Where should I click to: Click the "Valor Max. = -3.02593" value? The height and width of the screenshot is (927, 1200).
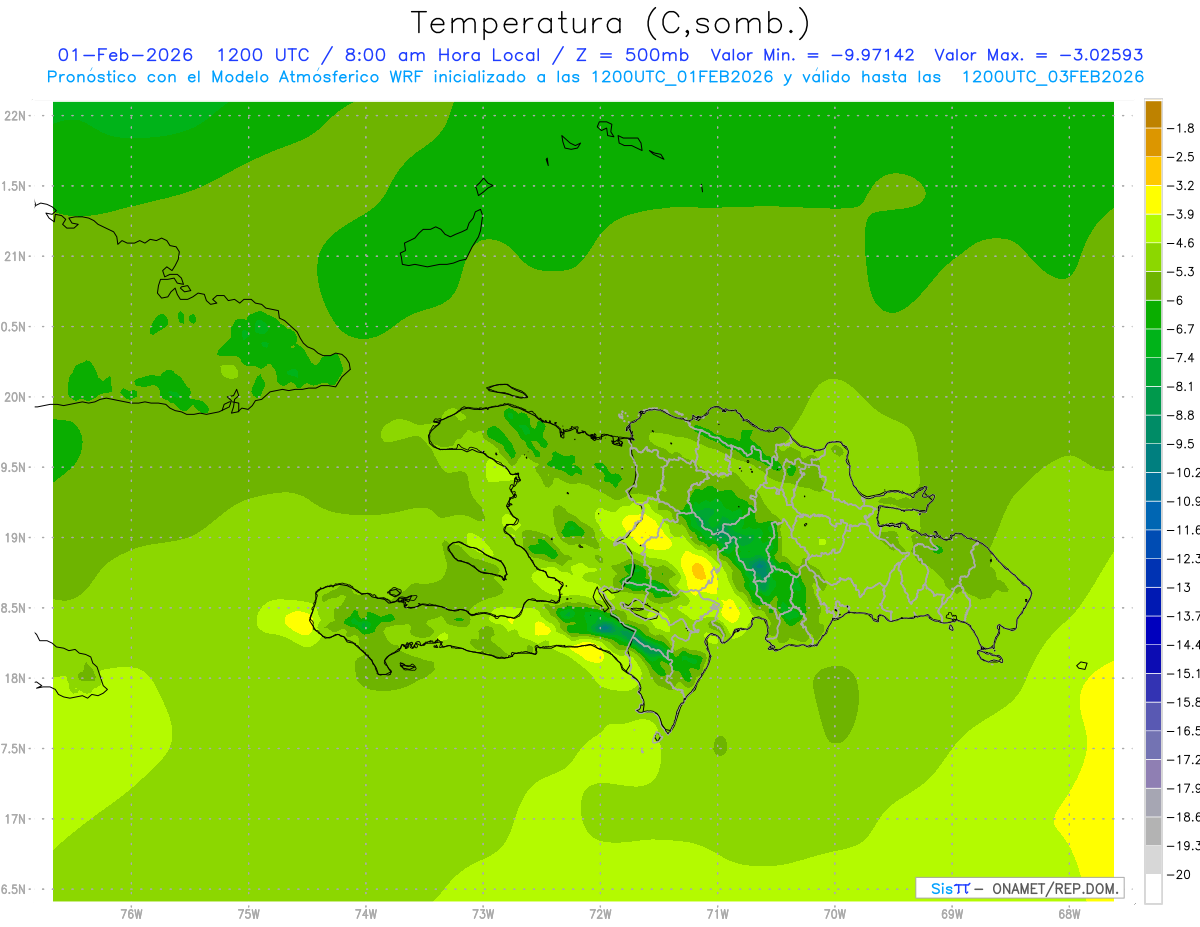[1039, 55]
